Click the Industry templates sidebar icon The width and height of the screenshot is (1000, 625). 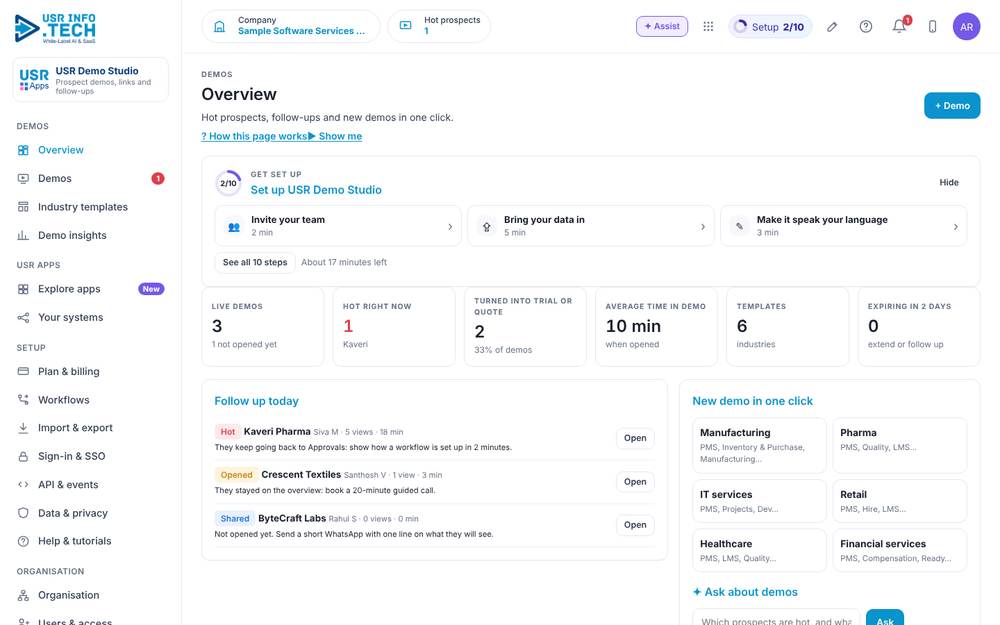(23, 207)
